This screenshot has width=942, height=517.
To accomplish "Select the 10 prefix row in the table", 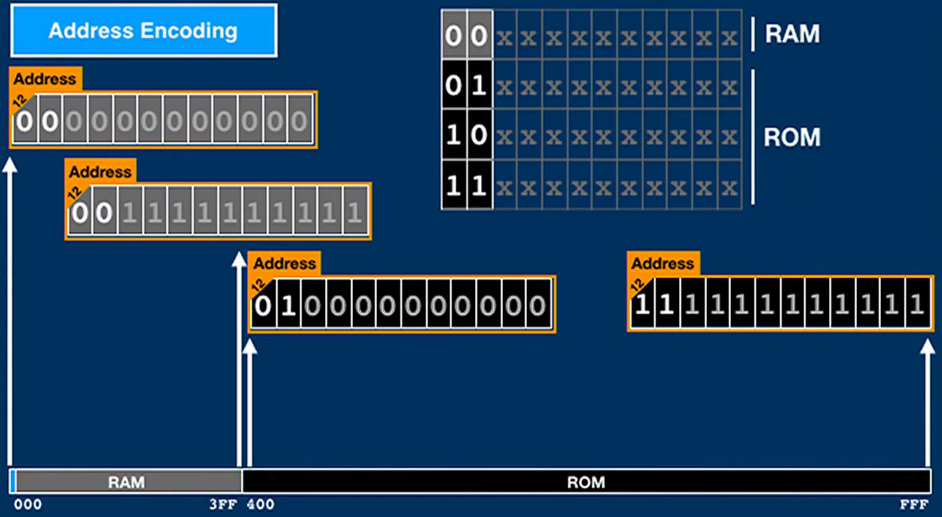I will point(467,135).
